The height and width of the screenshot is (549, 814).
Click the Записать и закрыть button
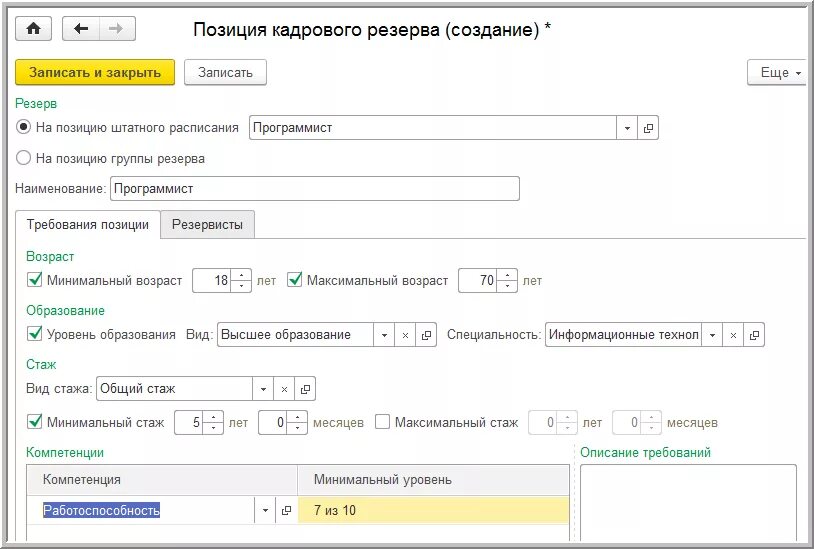[95, 72]
